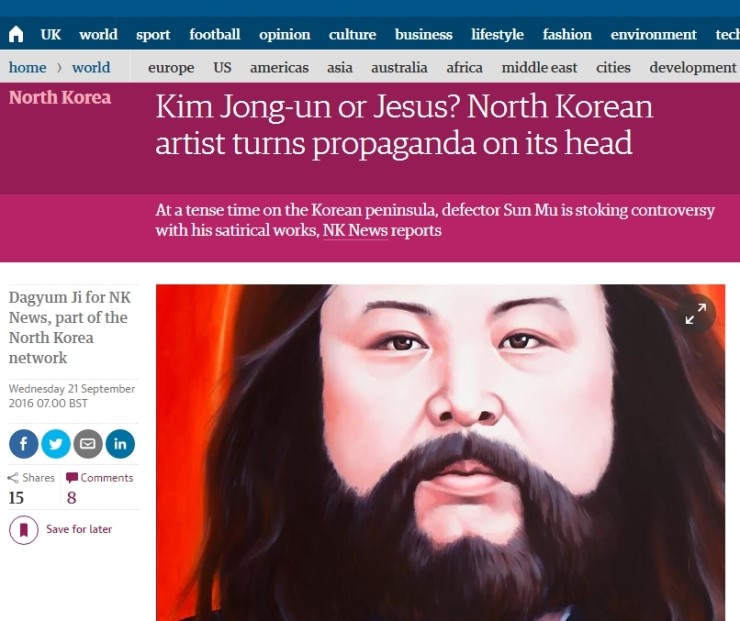Select the cities subsection
The image size is (740, 621).
pos(613,67)
